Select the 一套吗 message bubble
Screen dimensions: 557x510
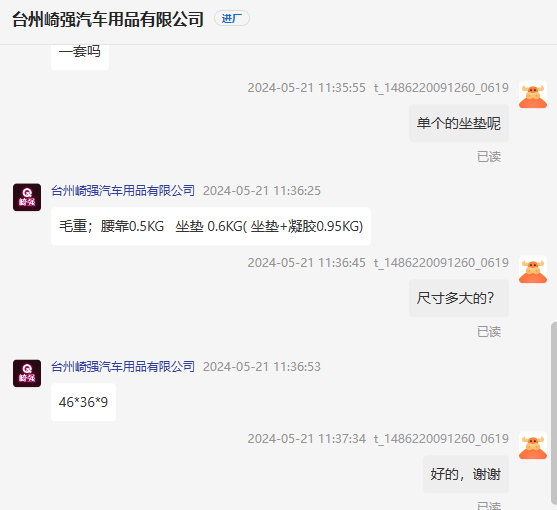[x=80, y=56]
